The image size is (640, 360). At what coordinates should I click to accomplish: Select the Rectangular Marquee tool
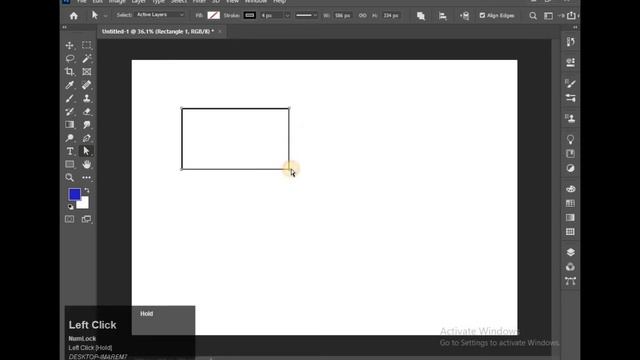click(87, 45)
